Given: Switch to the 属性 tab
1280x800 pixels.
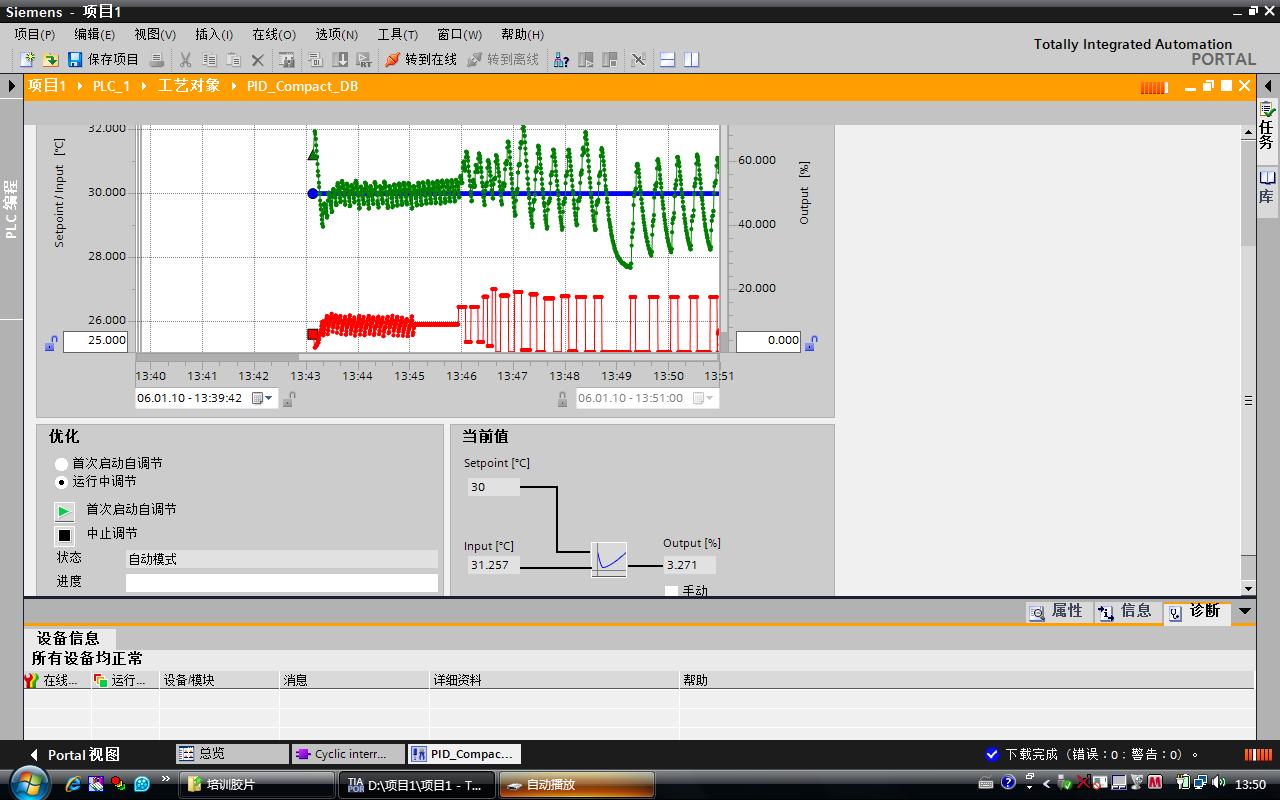Looking at the screenshot, I should tap(1057, 611).
